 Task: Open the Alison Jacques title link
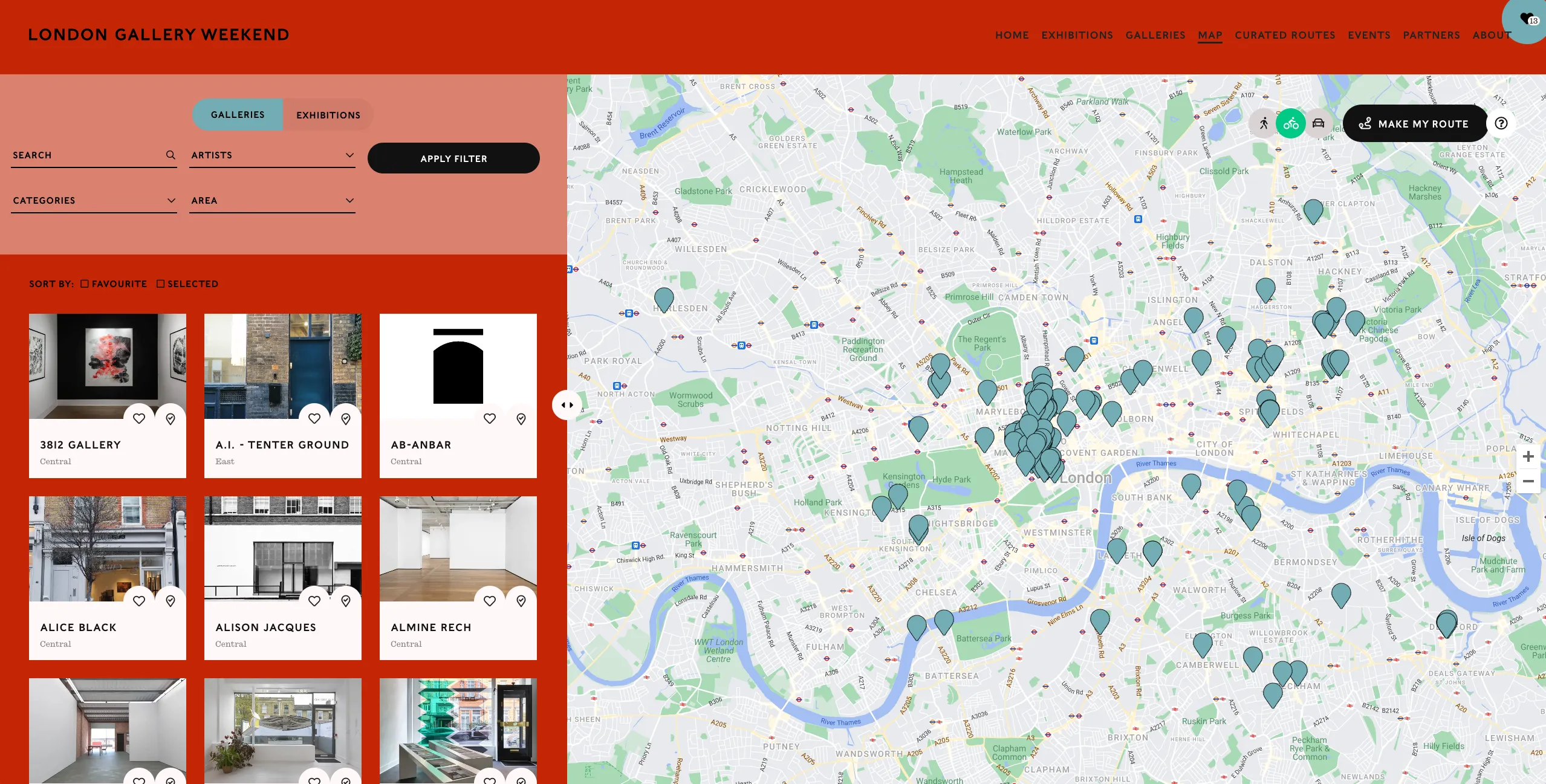click(x=265, y=627)
